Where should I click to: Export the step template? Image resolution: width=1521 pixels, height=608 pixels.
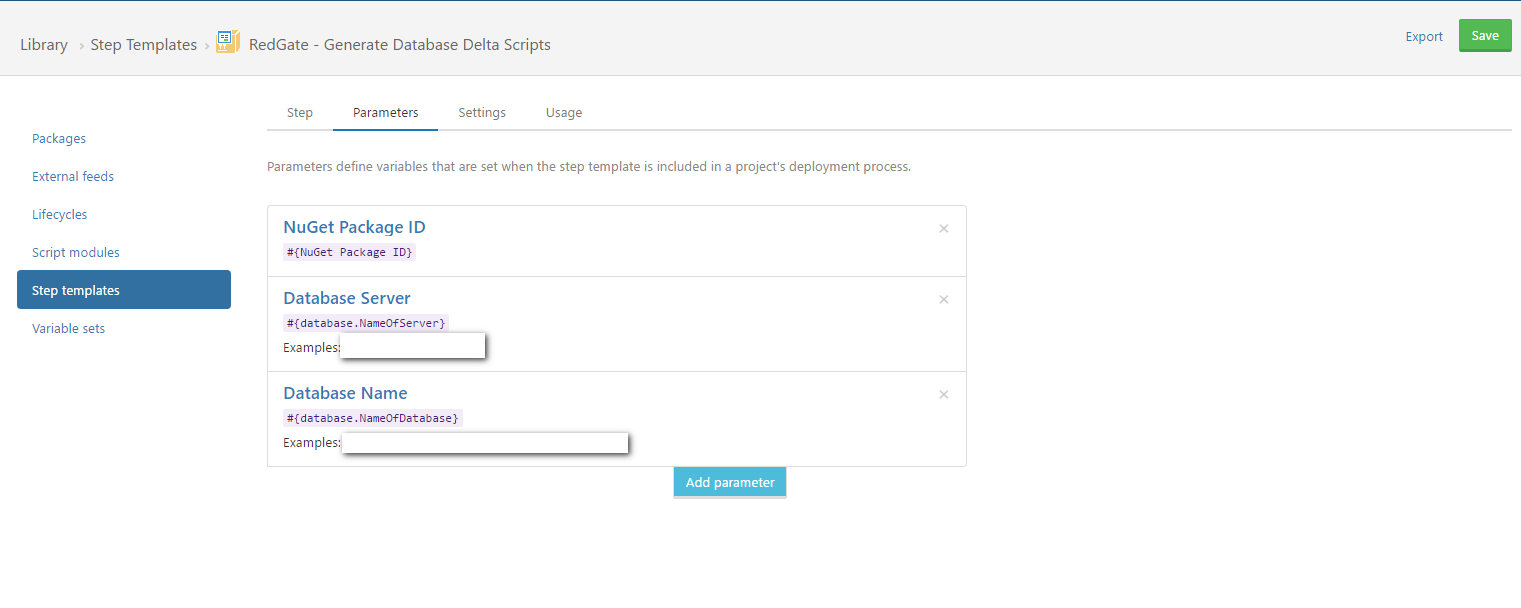(x=1424, y=37)
